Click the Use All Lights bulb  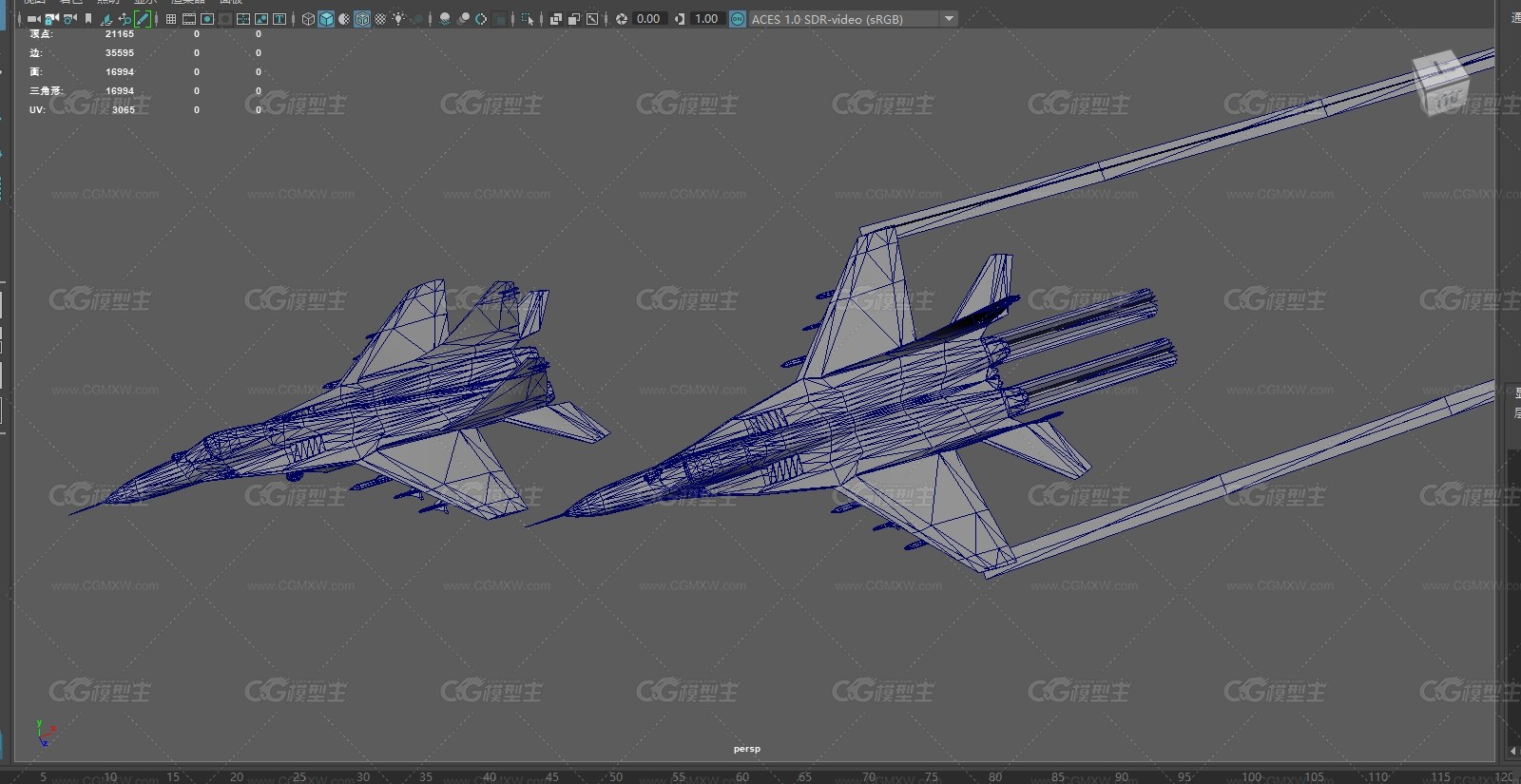tap(398, 19)
